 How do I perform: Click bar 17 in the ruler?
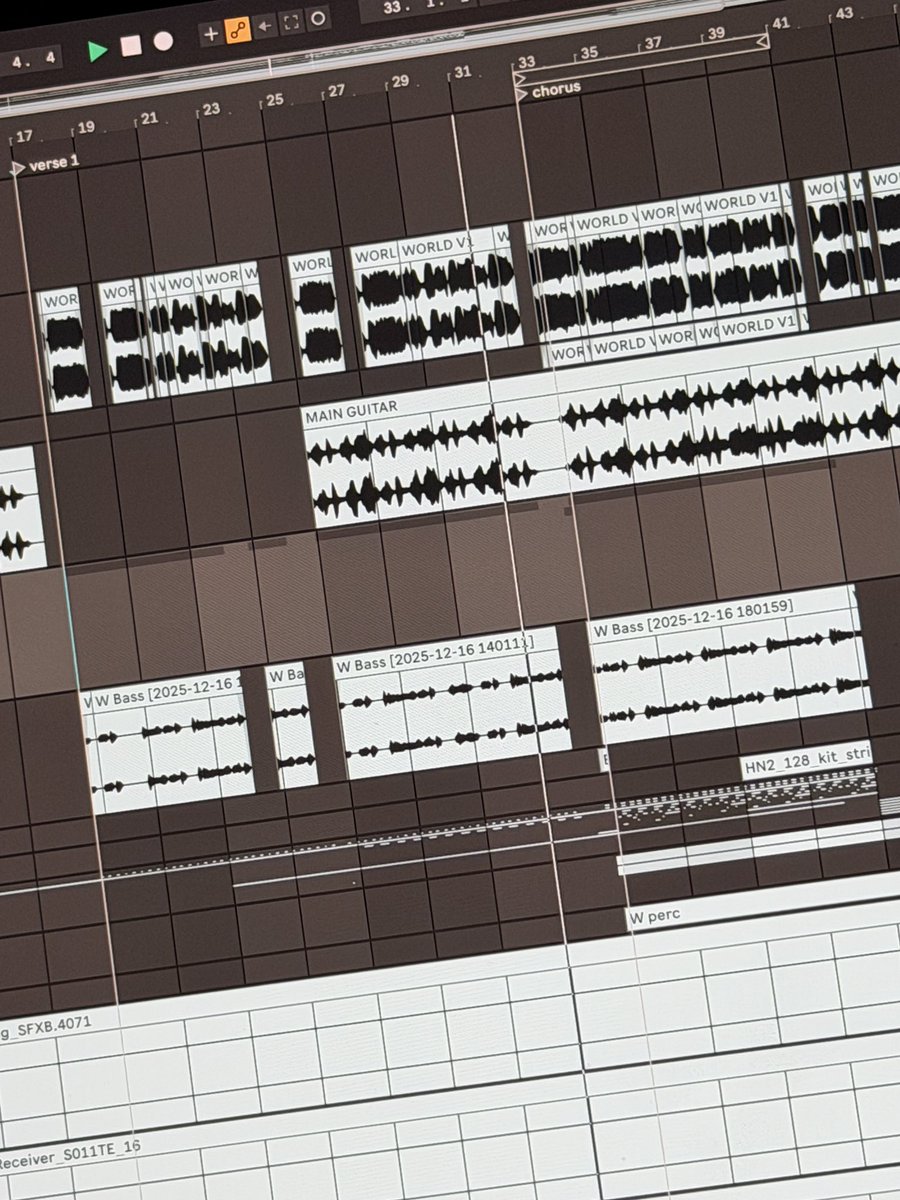(24, 136)
